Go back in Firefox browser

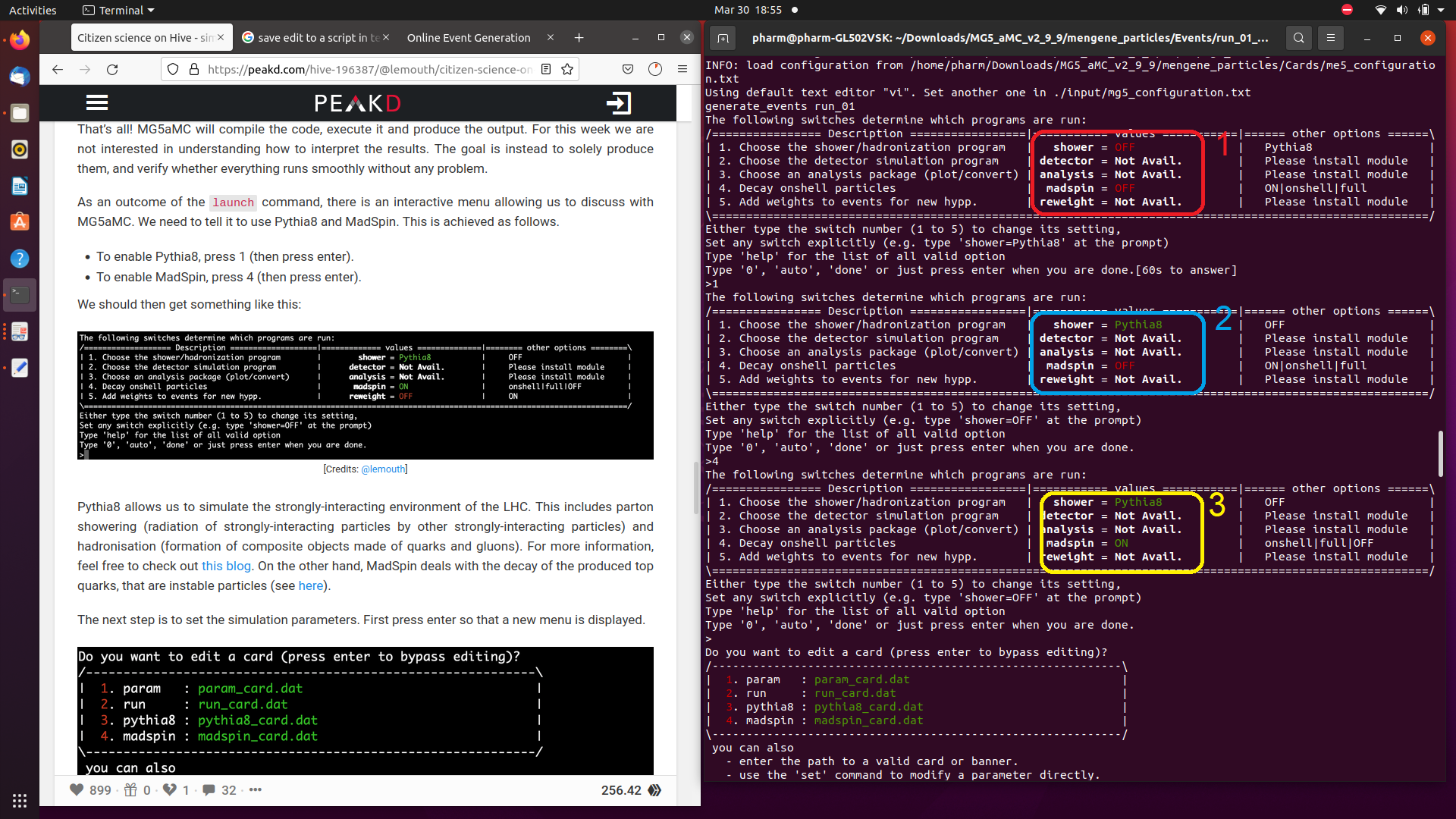pos(58,69)
